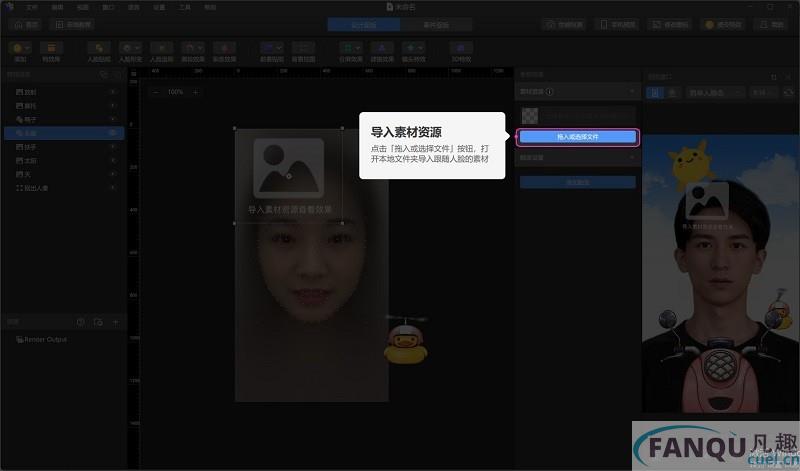The width and height of the screenshot is (800, 471).
Task: Expand the 镜头特效 dropdown arrow
Action: (x=420, y=48)
